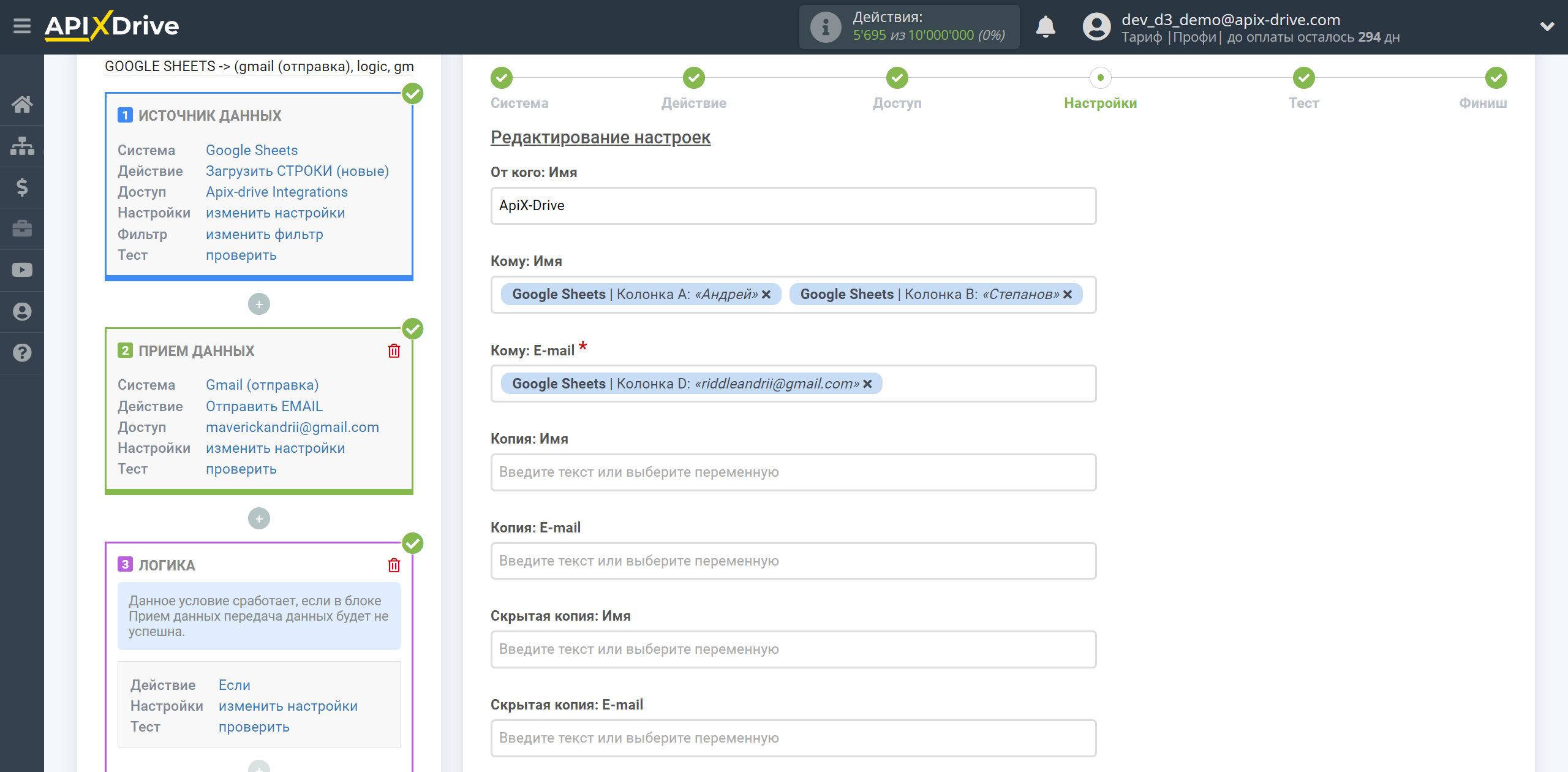Remove the Колонка A «Андрей» tag
This screenshot has height=772, width=1568.
tap(766, 295)
